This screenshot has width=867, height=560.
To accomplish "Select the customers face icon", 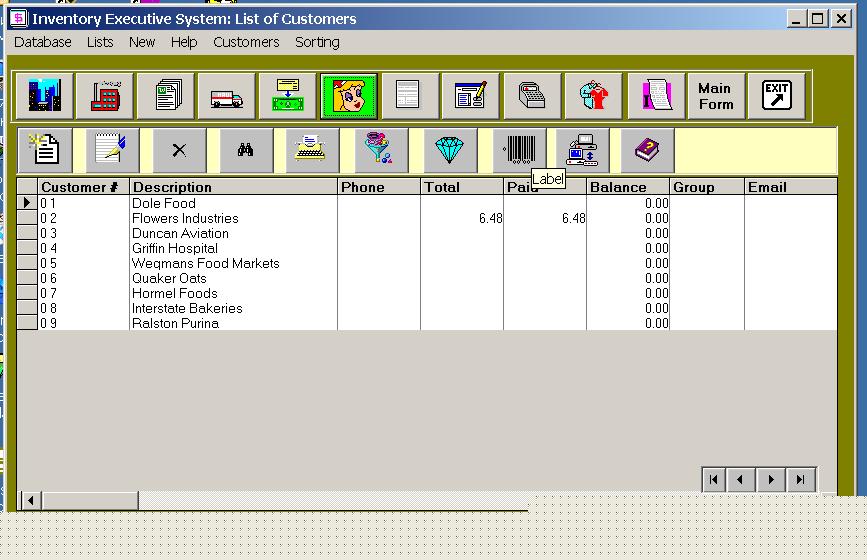I will coord(349,96).
